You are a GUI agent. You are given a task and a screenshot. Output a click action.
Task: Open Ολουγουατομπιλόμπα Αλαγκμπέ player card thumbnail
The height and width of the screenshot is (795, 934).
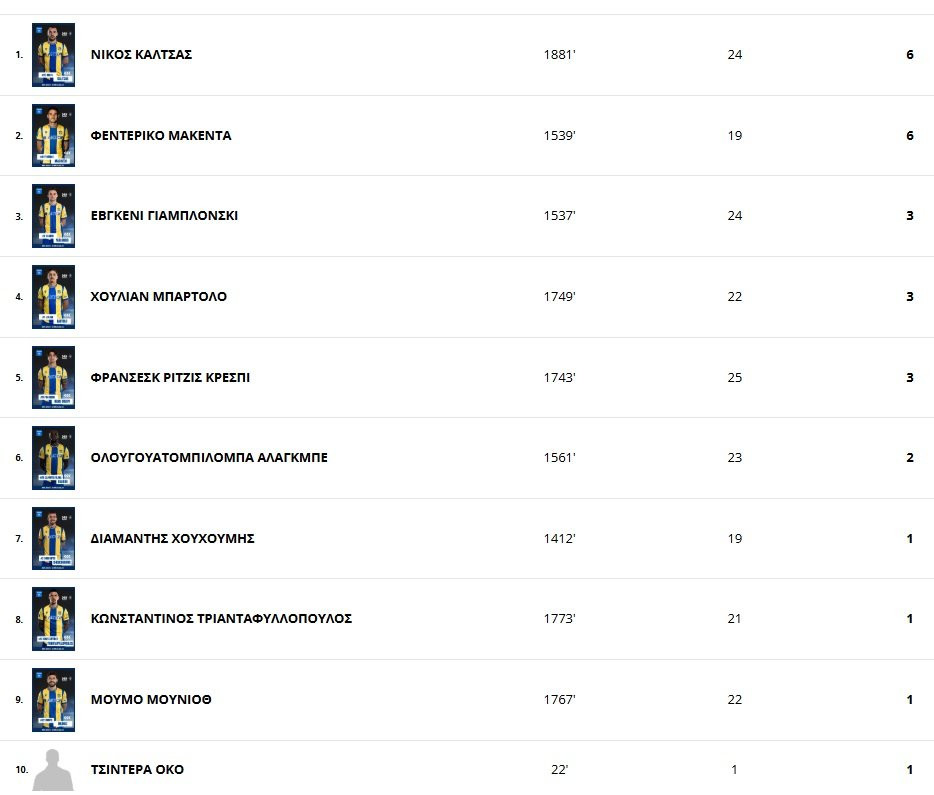(x=53, y=458)
